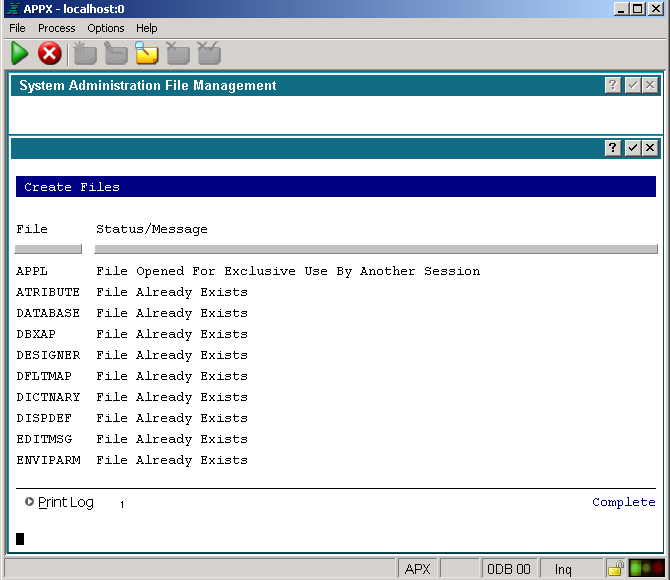Close the Create Files panel with X
Screen dimensions: 670x580
650,148
